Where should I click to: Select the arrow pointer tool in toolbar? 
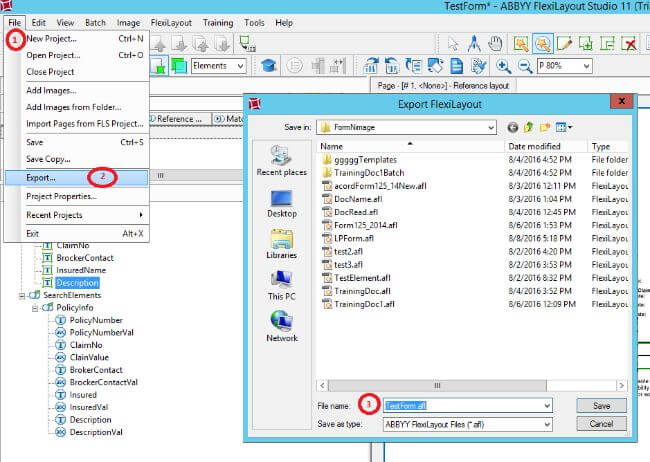pyautogui.click(x=453, y=44)
